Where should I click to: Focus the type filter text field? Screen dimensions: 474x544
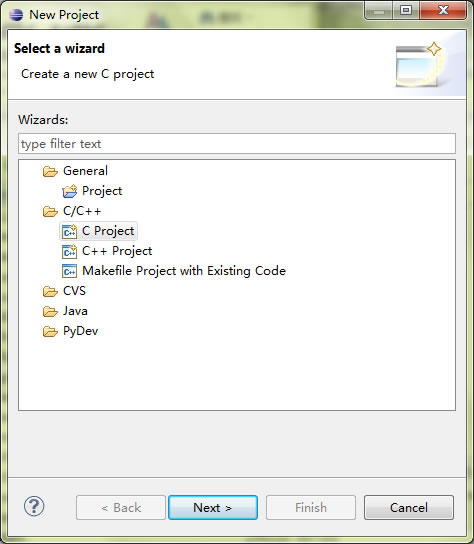tap(237, 143)
